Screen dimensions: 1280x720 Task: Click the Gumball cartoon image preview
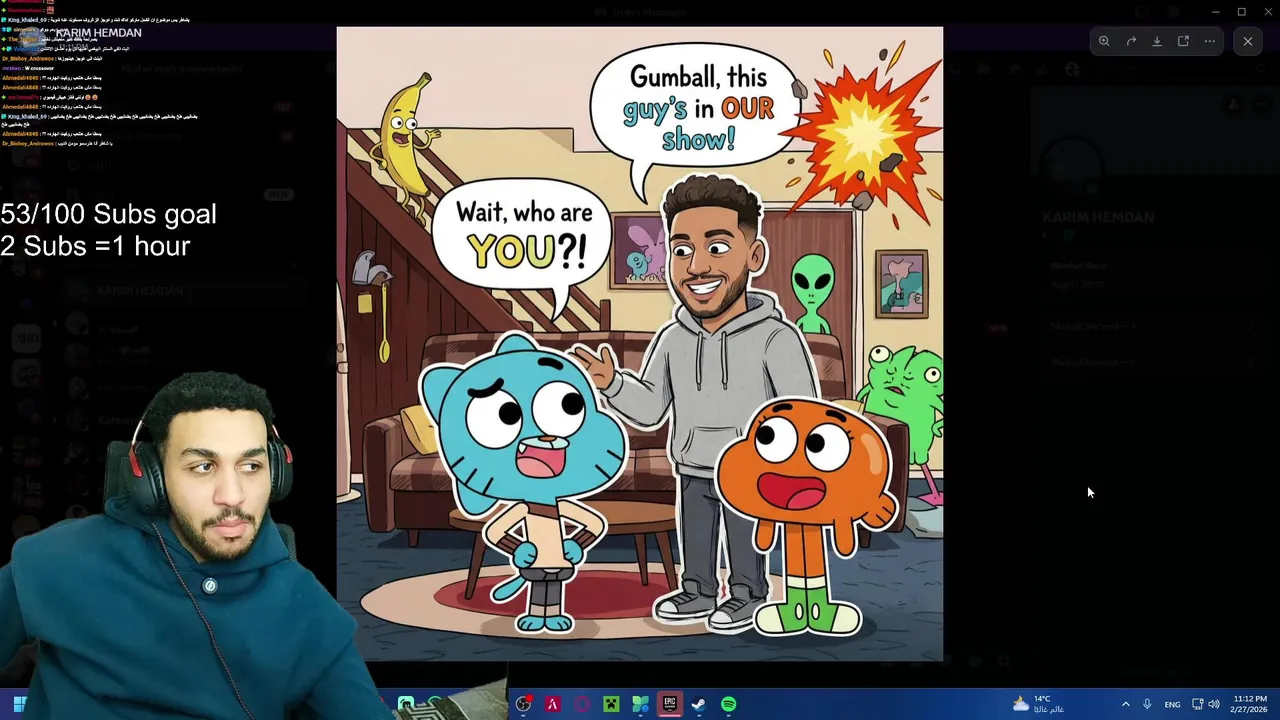[x=640, y=344]
